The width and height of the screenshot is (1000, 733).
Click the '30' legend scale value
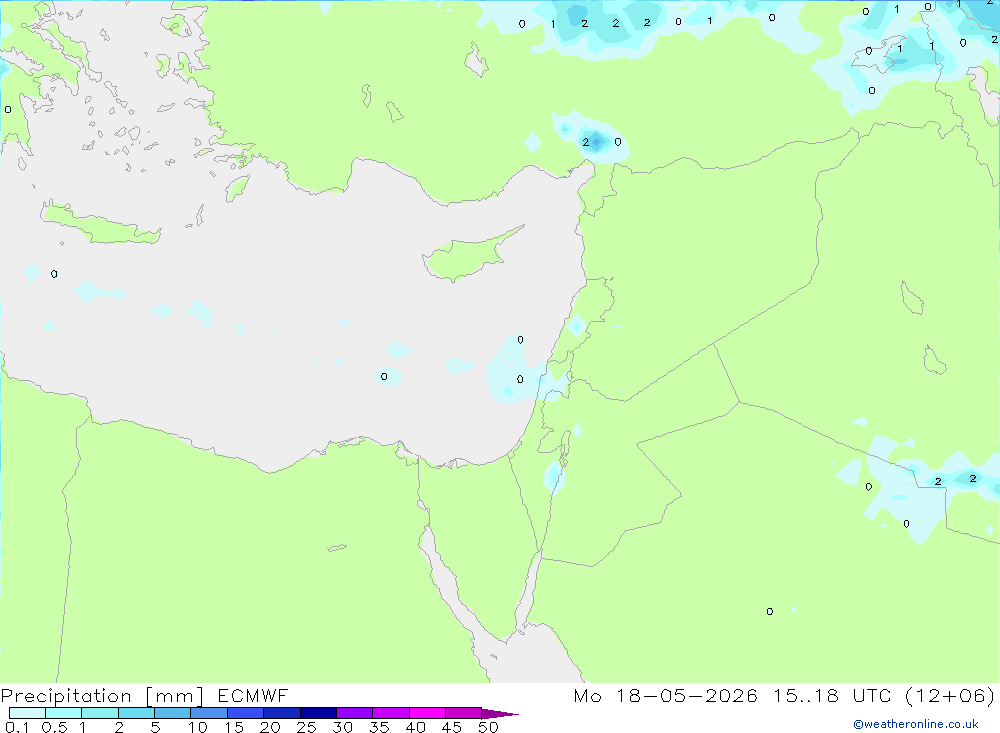342,727
